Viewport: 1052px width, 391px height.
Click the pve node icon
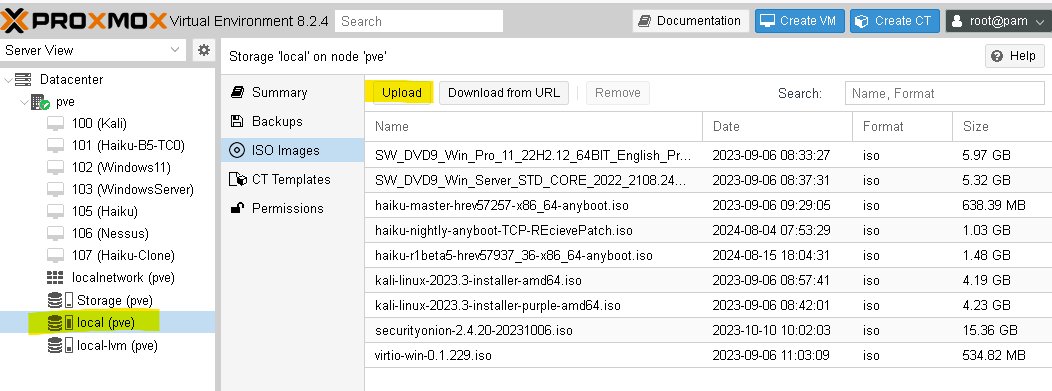click(40, 102)
